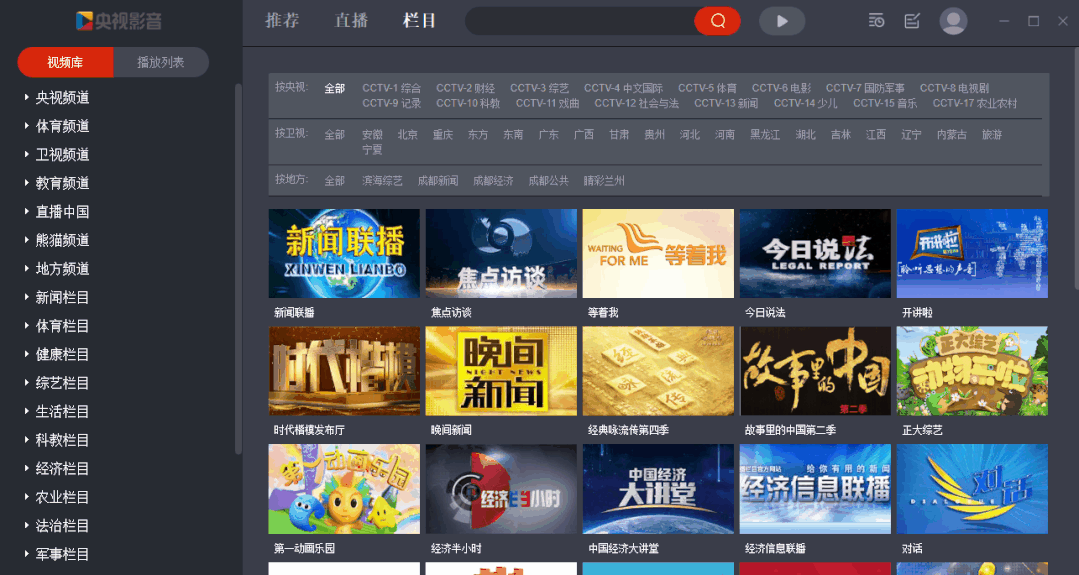Expand the 央视频道 tree arrow
Screen dimensions: 1079x575
(26, 98)
